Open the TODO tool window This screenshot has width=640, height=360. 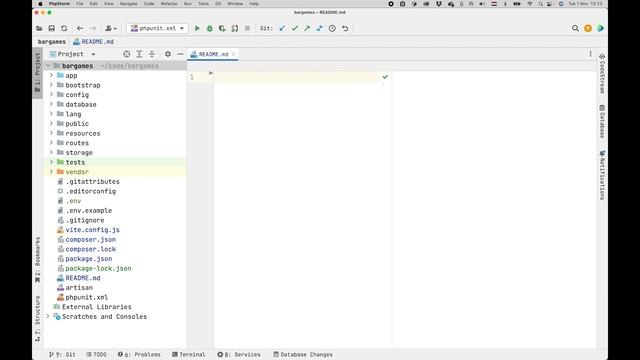click(97, 354)
